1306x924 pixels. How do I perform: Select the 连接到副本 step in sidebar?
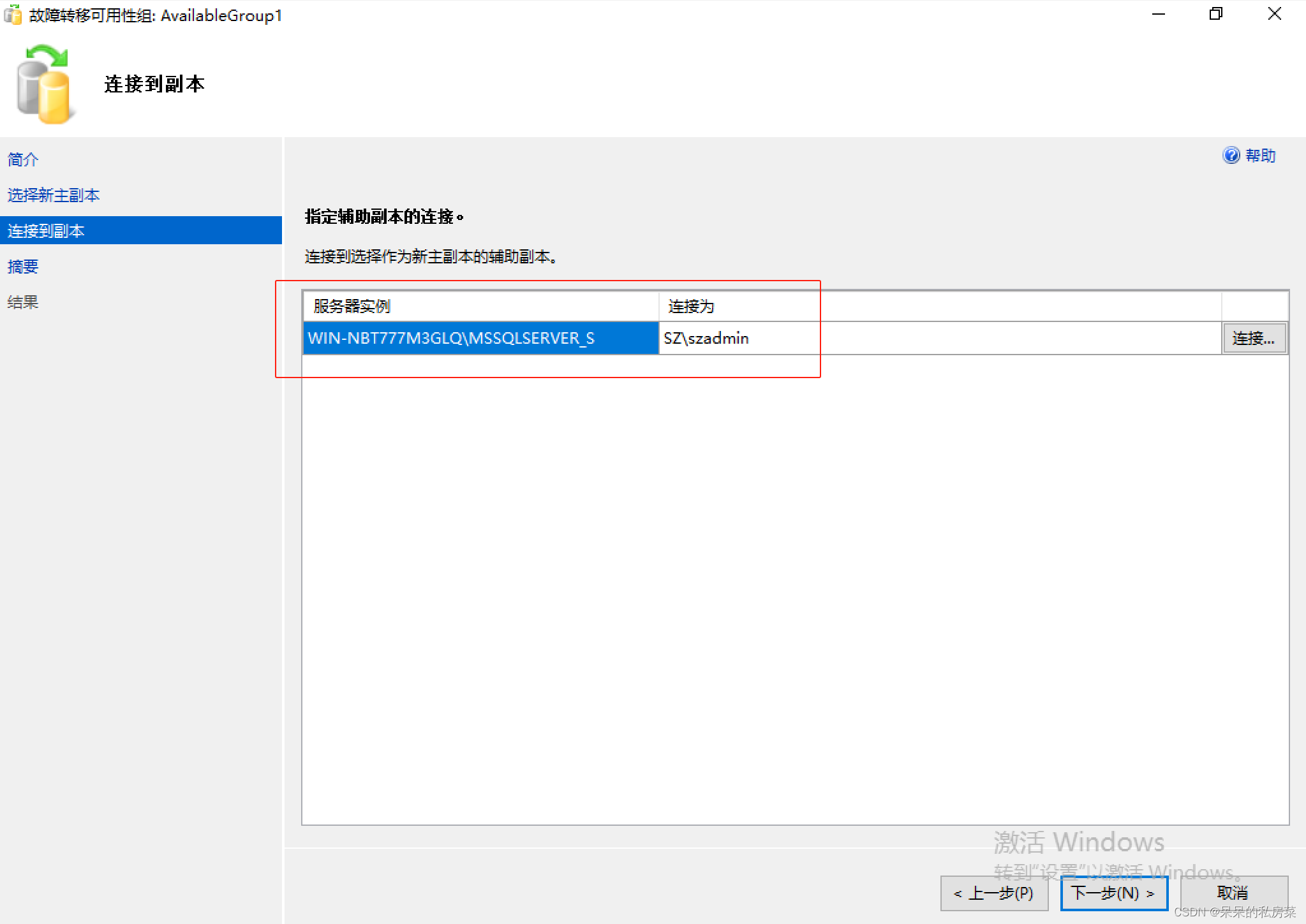click(141, 231)
